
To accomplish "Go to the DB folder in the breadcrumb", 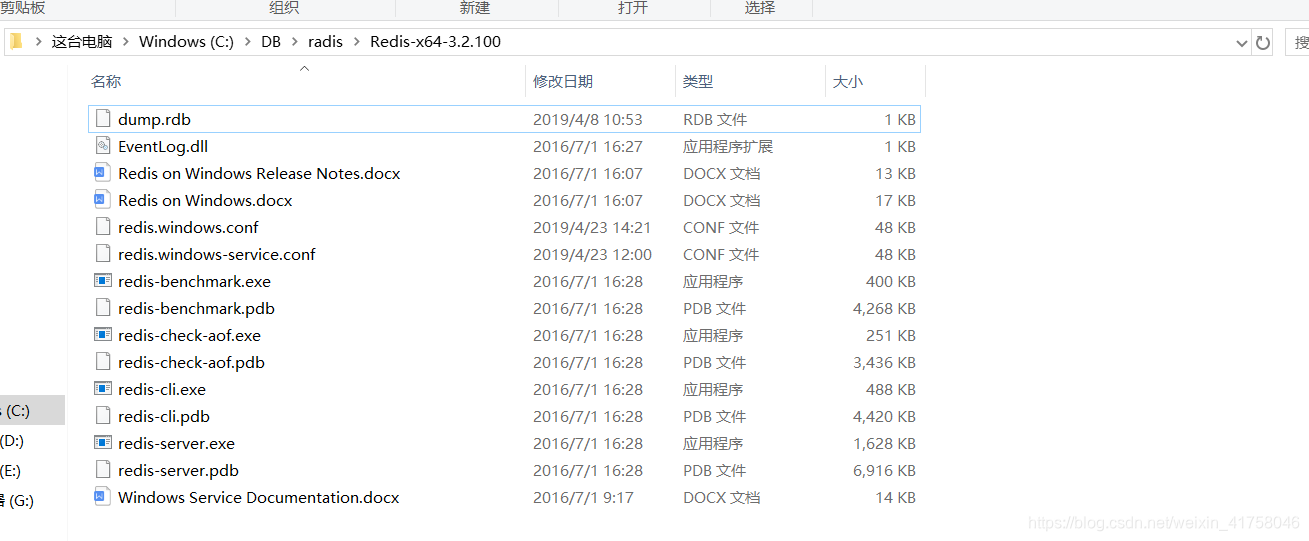I will coord(271,42).
